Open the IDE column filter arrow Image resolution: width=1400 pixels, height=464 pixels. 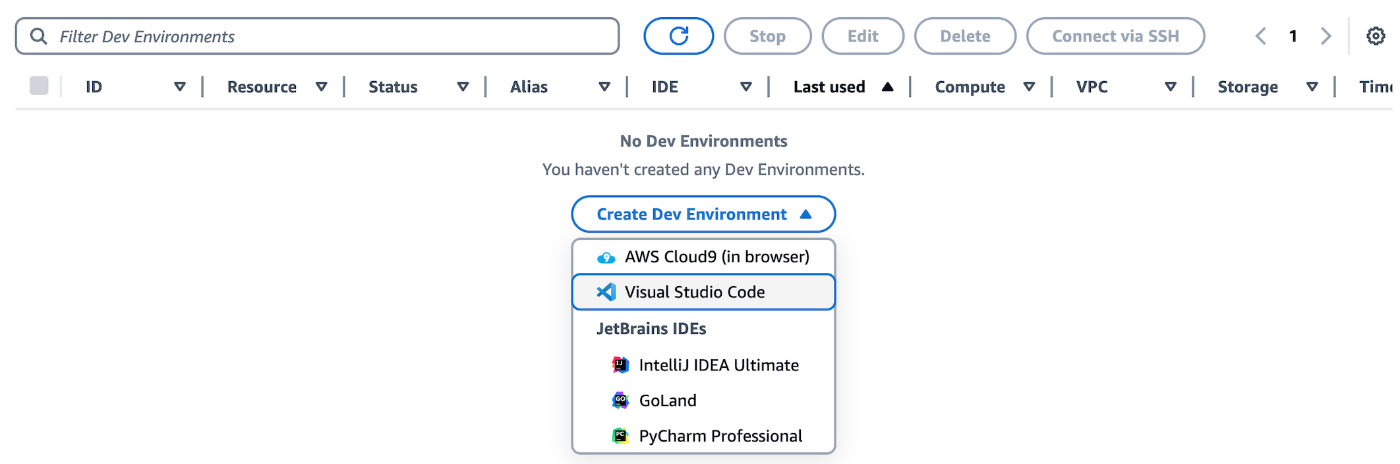(746, 87)
